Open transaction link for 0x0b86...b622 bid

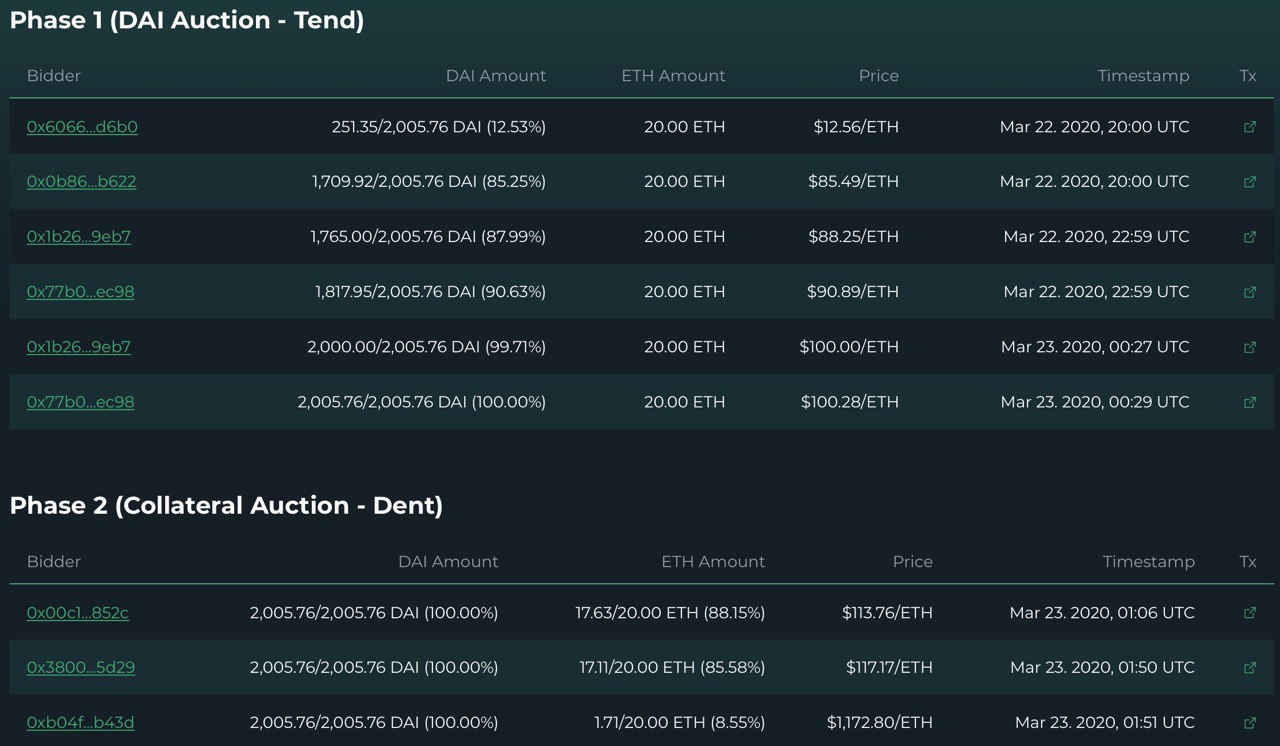click(x=1249, y=182)
